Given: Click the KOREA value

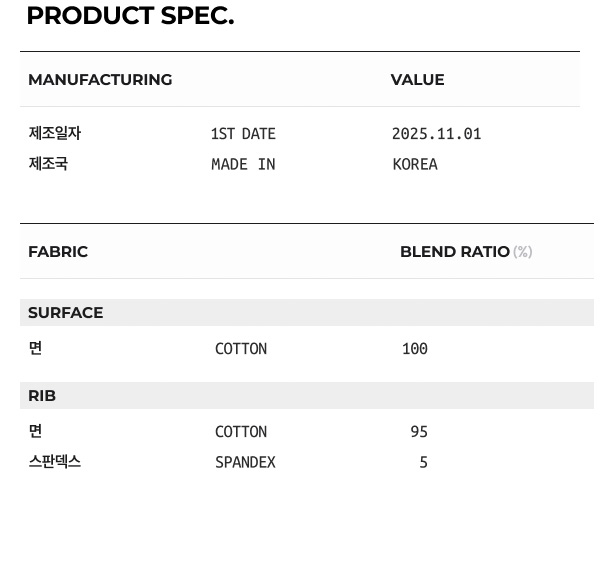Looking at the screenshot, I should click(x=415, y=164).
